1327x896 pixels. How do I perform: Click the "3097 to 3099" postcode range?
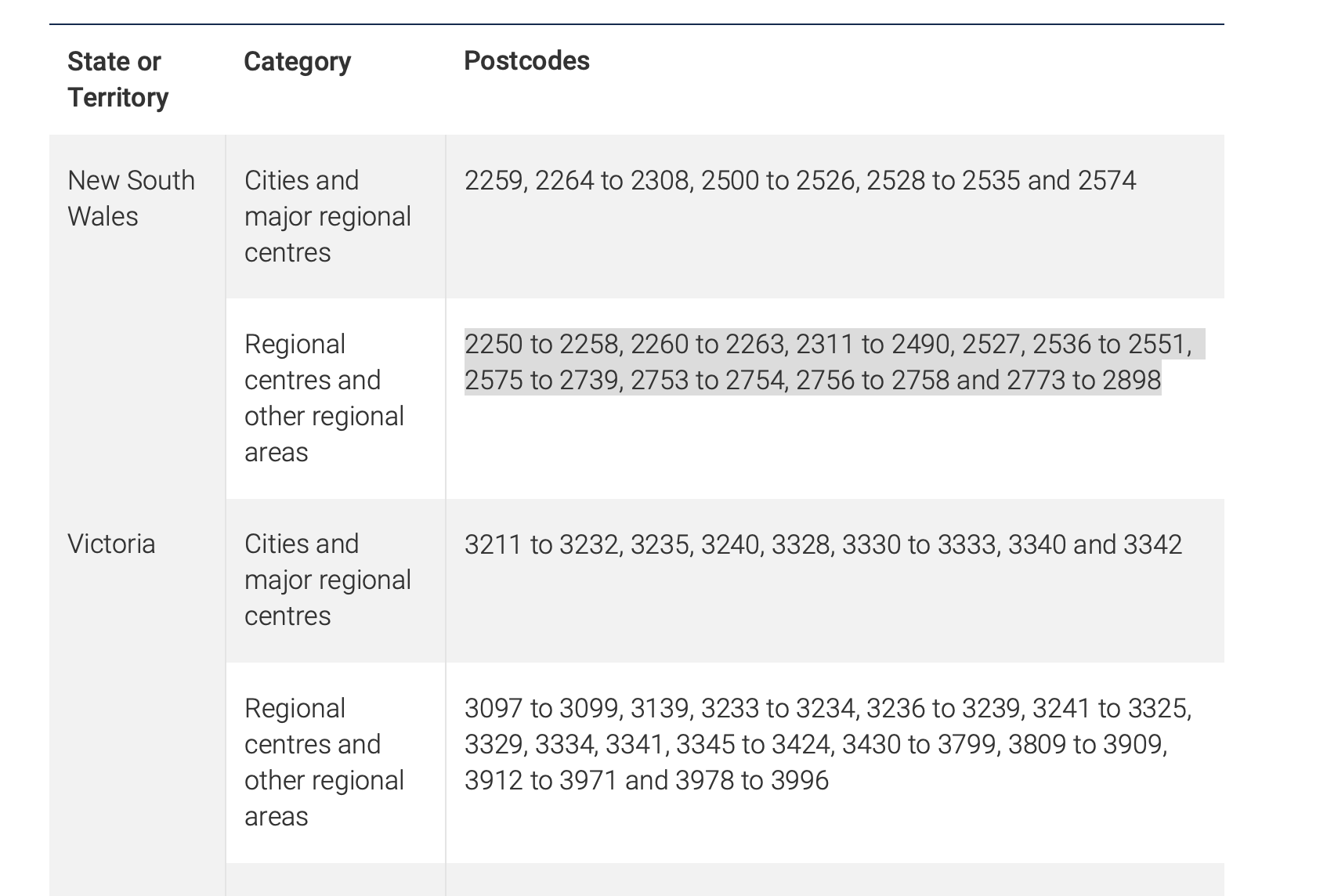[x=542, y=709]
